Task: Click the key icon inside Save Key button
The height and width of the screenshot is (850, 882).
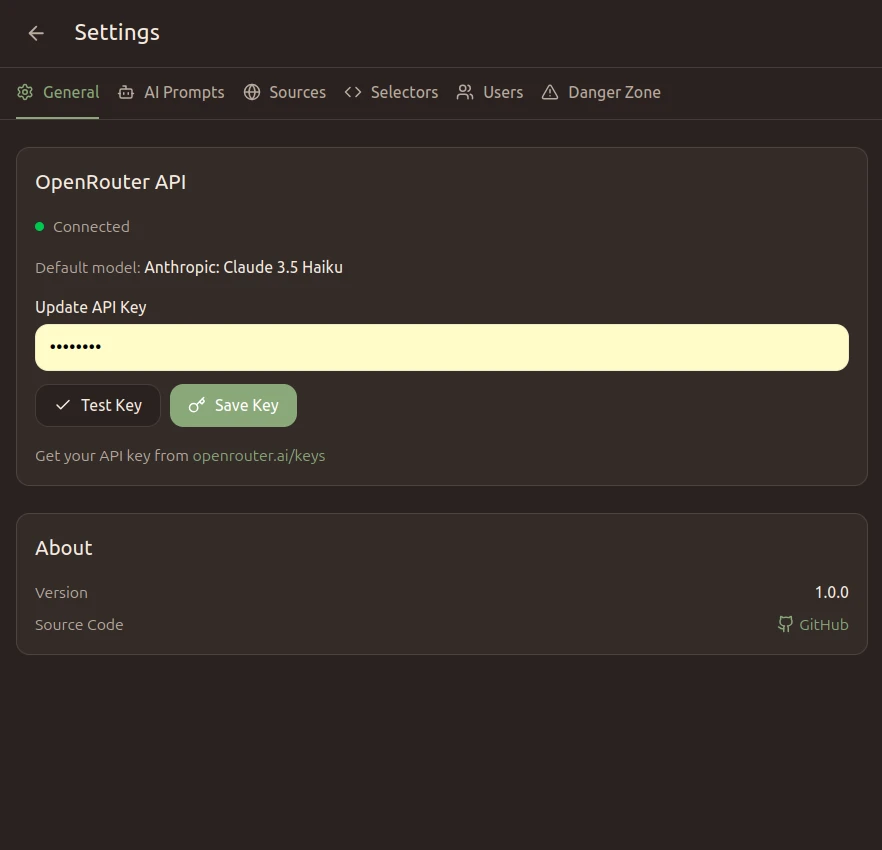Action: point(196,405)
